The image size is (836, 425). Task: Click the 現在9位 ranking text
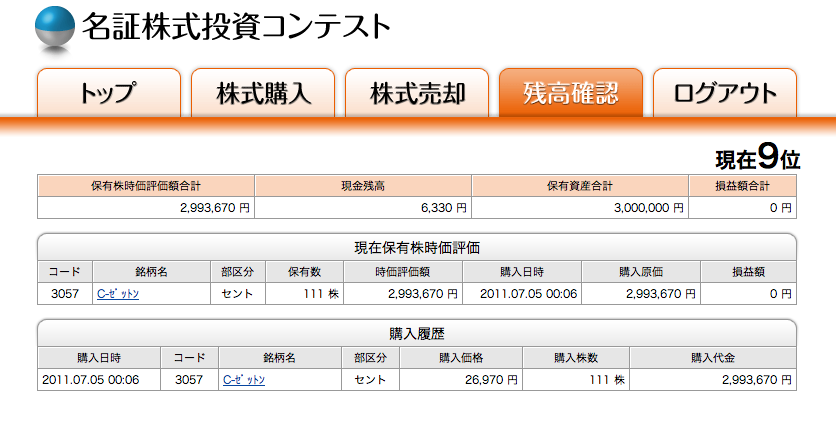tap(757, 157)
